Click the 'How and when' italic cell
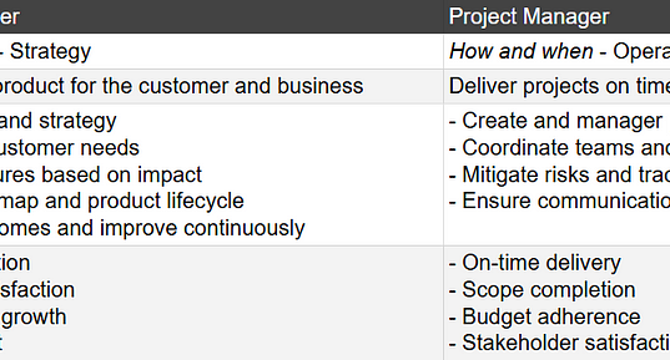Image resolution: width=670 pixels, height=360 pixels. tap(557, 51)
